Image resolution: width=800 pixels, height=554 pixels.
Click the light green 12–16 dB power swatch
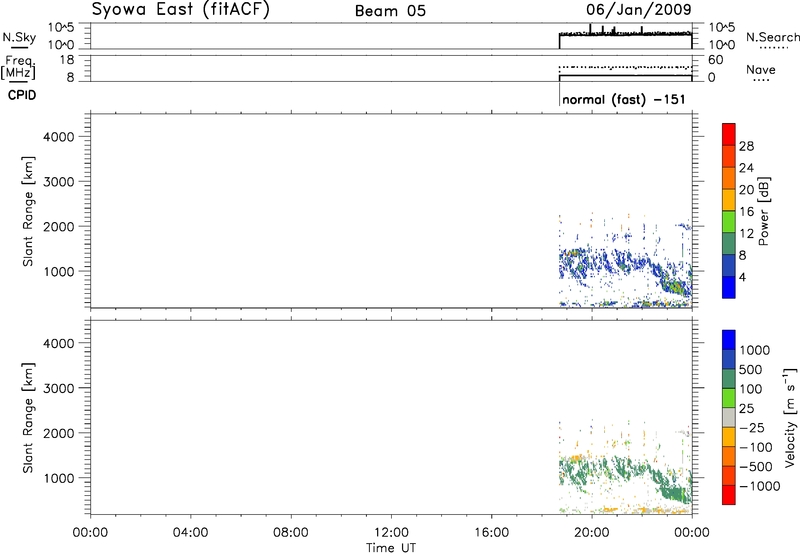729,221
